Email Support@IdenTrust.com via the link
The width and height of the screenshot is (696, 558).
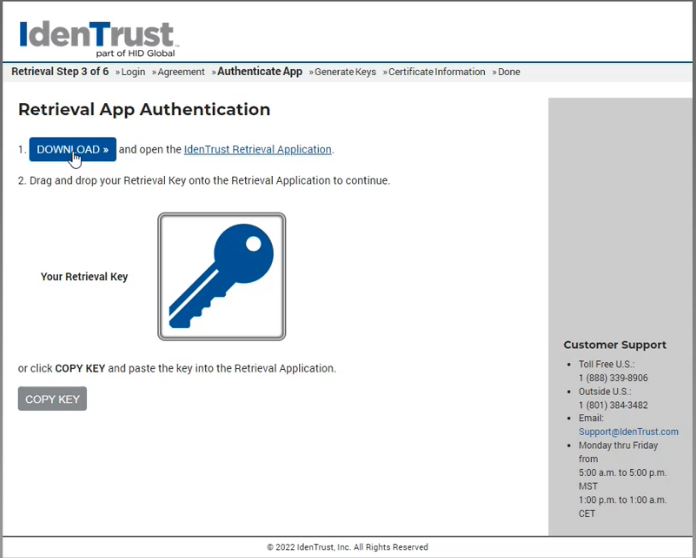(628, 432)
